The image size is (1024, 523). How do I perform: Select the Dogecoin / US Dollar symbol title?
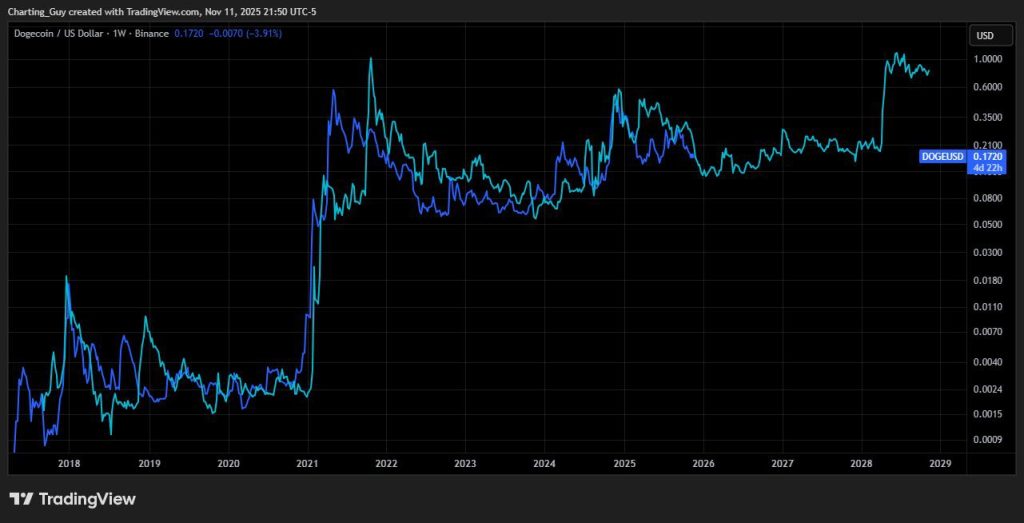coord(59,33)
